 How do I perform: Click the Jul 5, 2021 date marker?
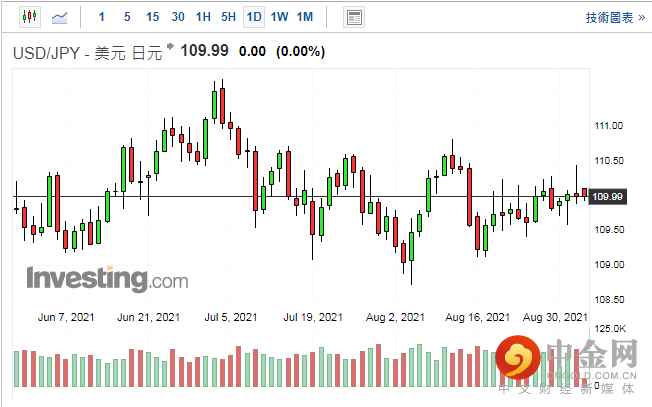231,317
